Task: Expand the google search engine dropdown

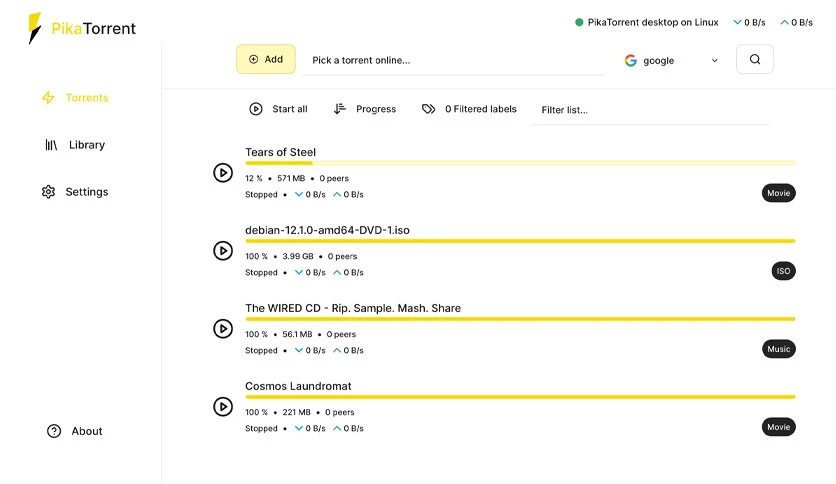Action: tap(671, 60)
